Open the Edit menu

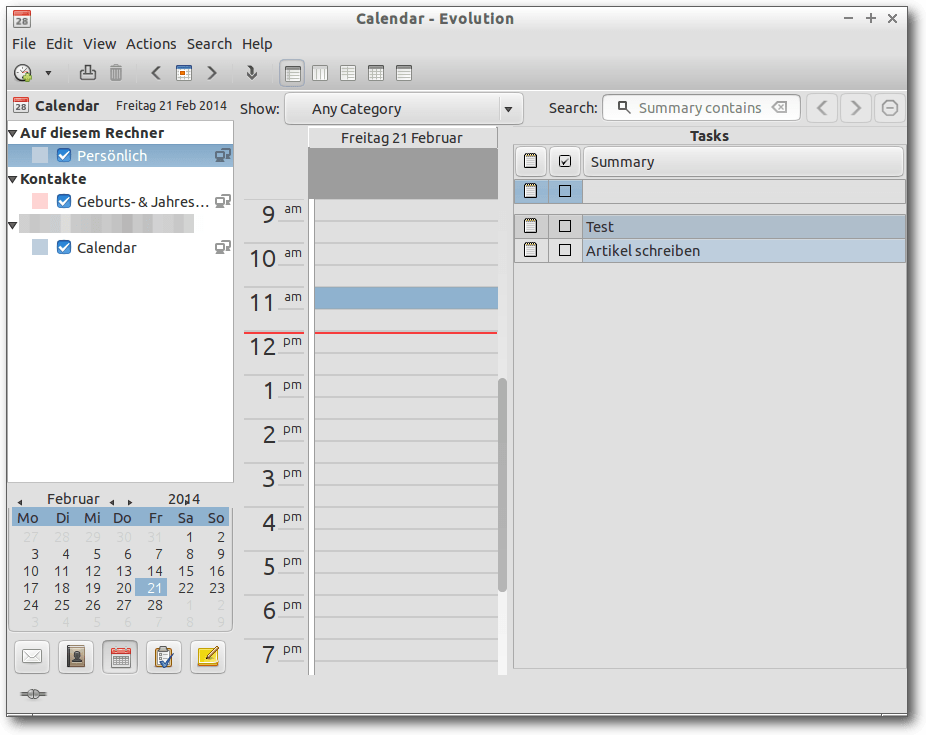coord(59,44)
